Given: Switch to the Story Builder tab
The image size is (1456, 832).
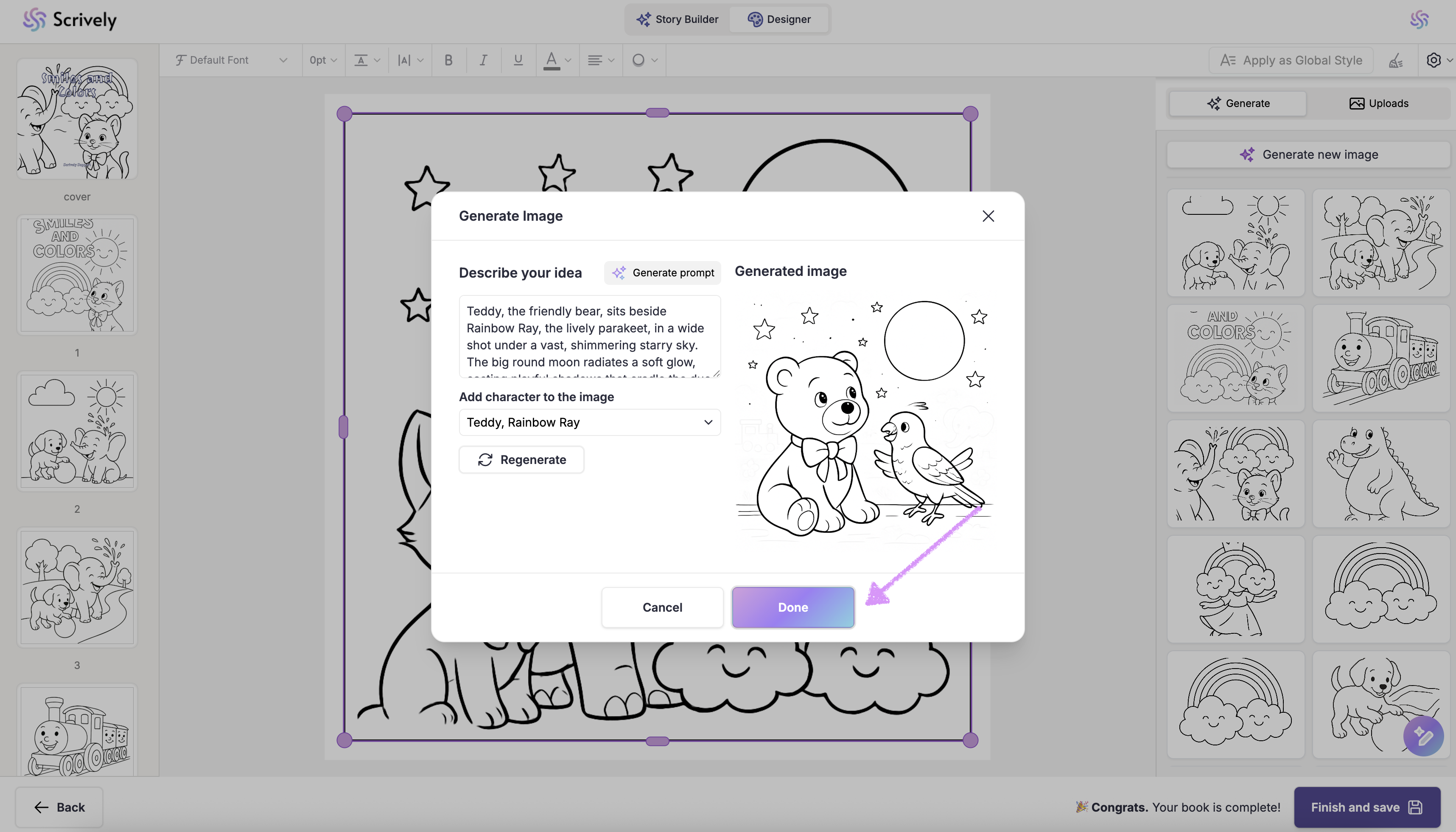Looking at the screenshot, I should (x=677, y=20).
